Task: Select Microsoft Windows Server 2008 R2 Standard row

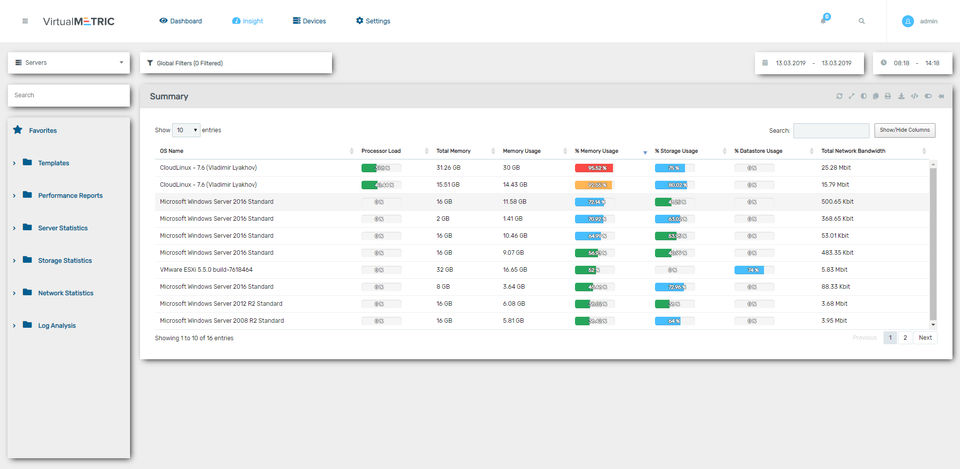Action: coord(542,321)
